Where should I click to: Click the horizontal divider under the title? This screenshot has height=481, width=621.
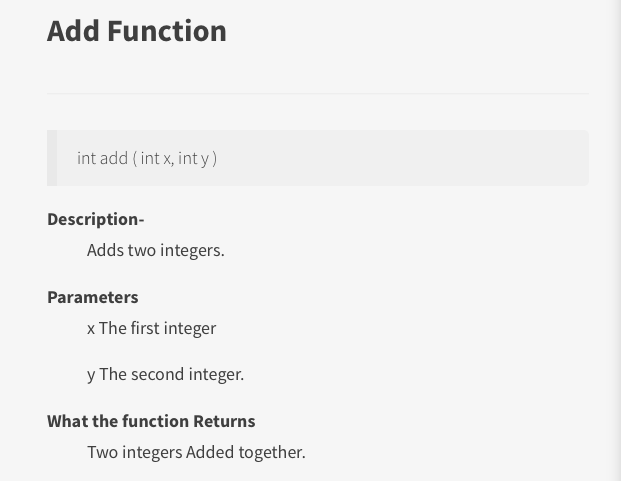click(318, 94)
